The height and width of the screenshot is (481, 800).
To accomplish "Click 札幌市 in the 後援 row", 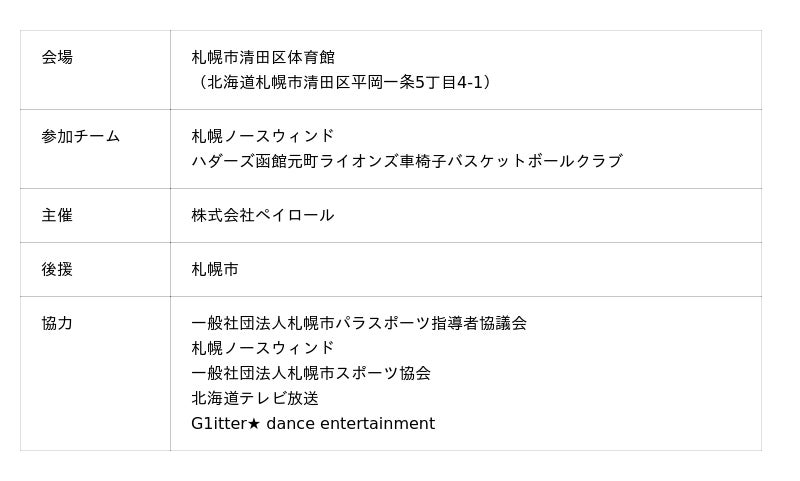I will tap(215, 270).
